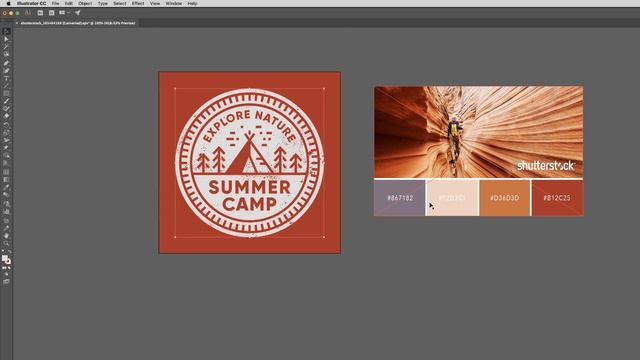Select the Paintbrush tool

[x=6, y=101]
